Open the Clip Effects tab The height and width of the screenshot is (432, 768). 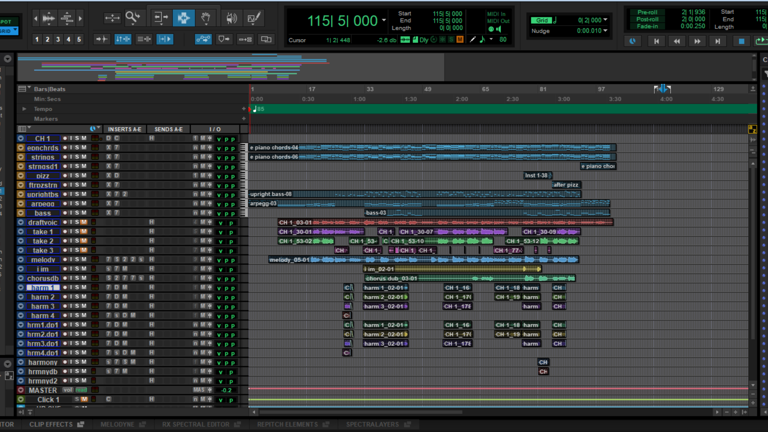(50, 424)
